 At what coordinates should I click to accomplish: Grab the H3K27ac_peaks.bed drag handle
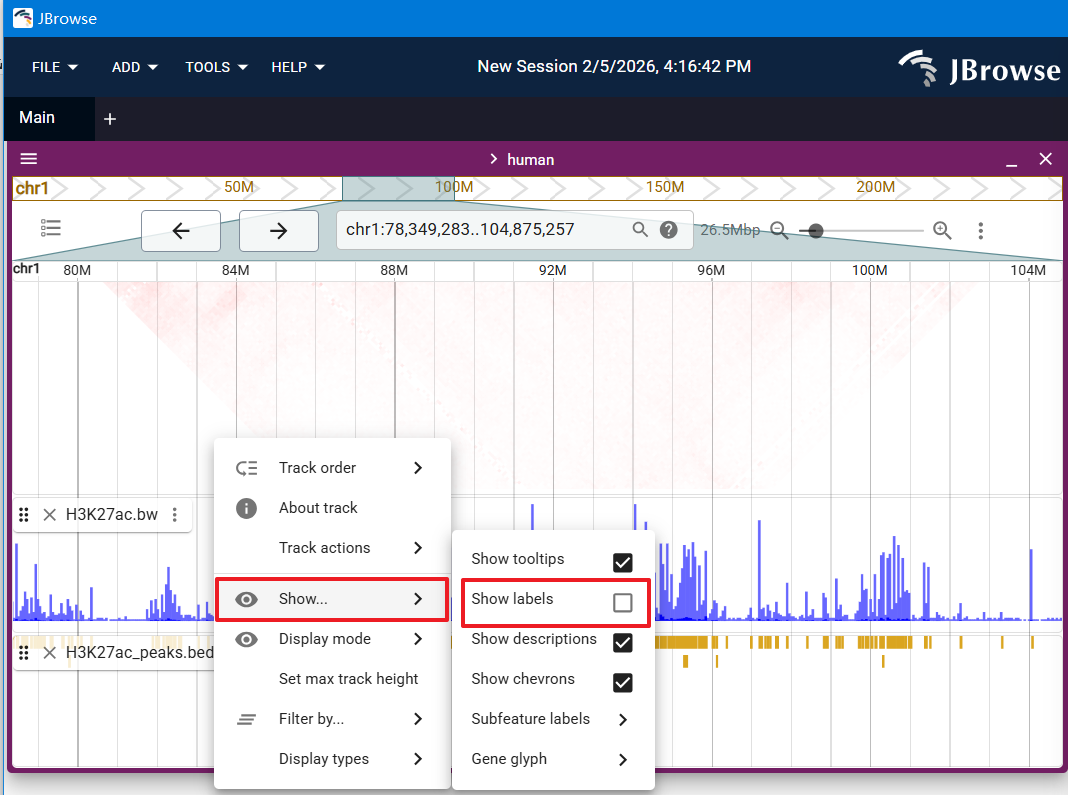(x=24, y=653)
